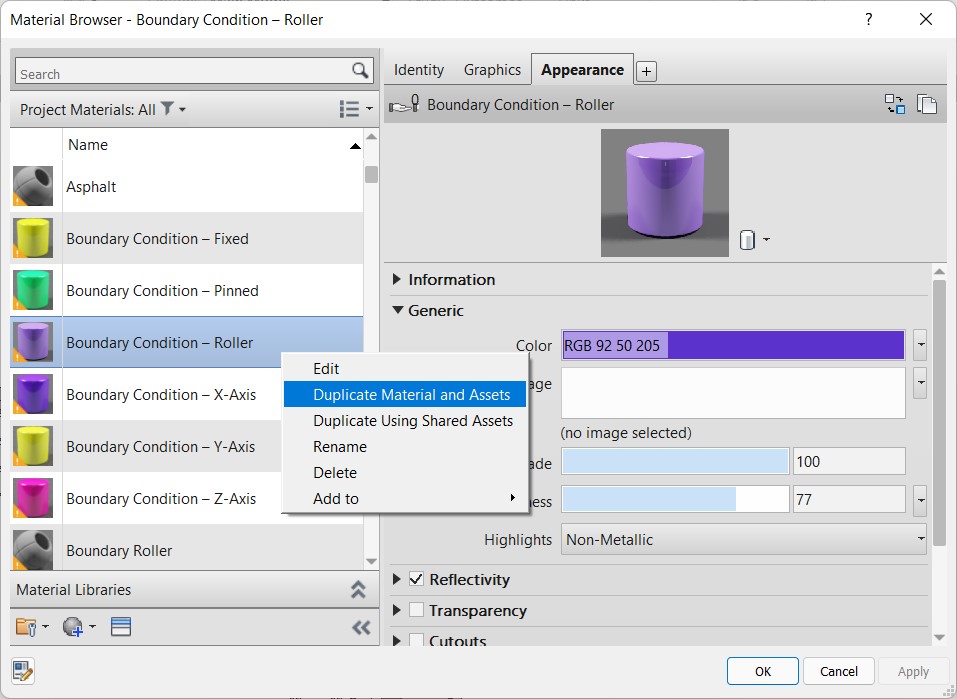Viewport: 957px width, 699px height.
Task: Click the Cancel button
Action: [839, 672]
